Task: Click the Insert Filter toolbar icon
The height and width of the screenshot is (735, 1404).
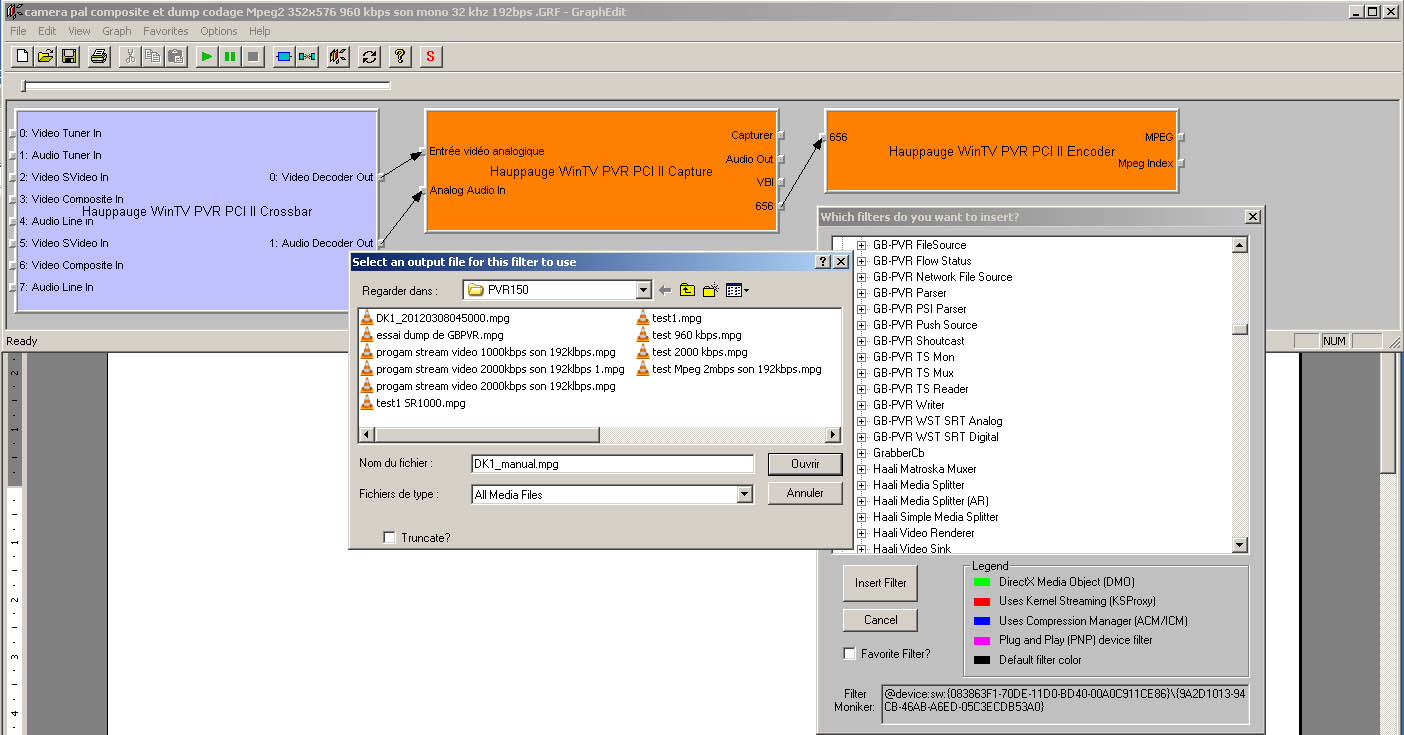Action: (283, 57)
